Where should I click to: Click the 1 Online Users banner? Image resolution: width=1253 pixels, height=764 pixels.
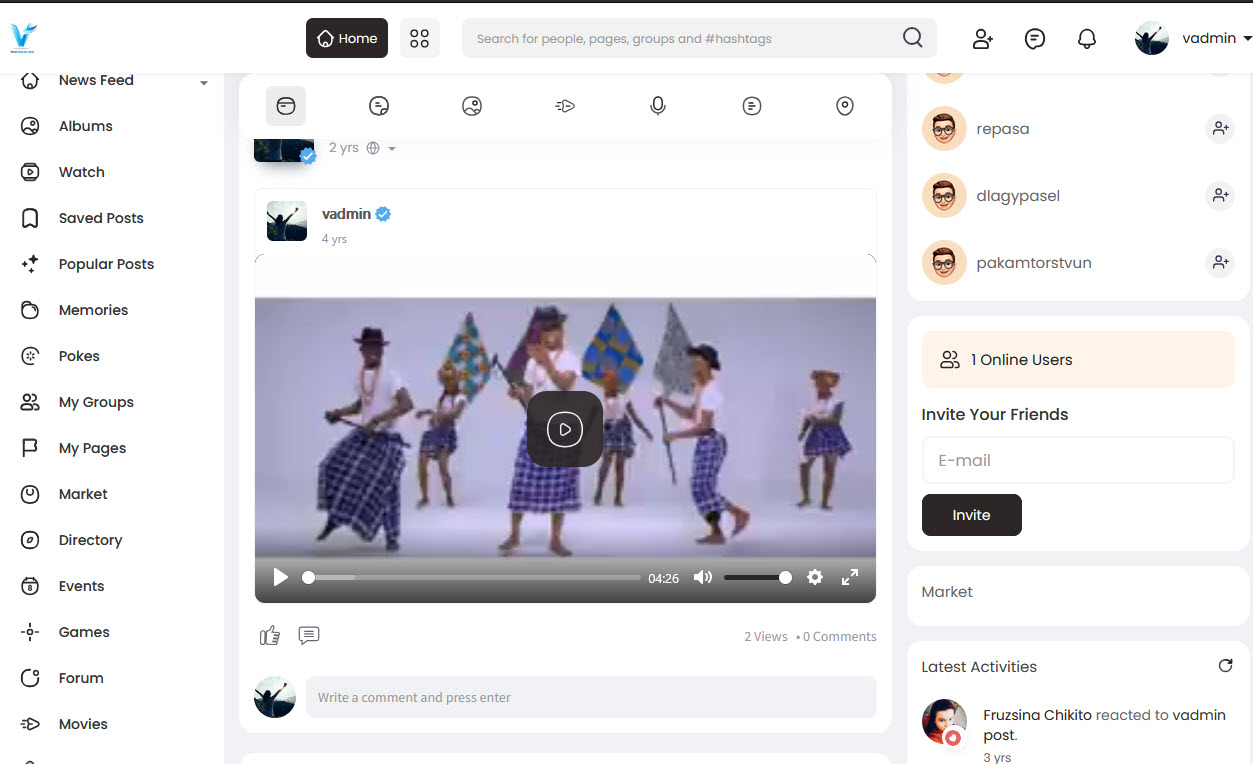pos(1078,360)
